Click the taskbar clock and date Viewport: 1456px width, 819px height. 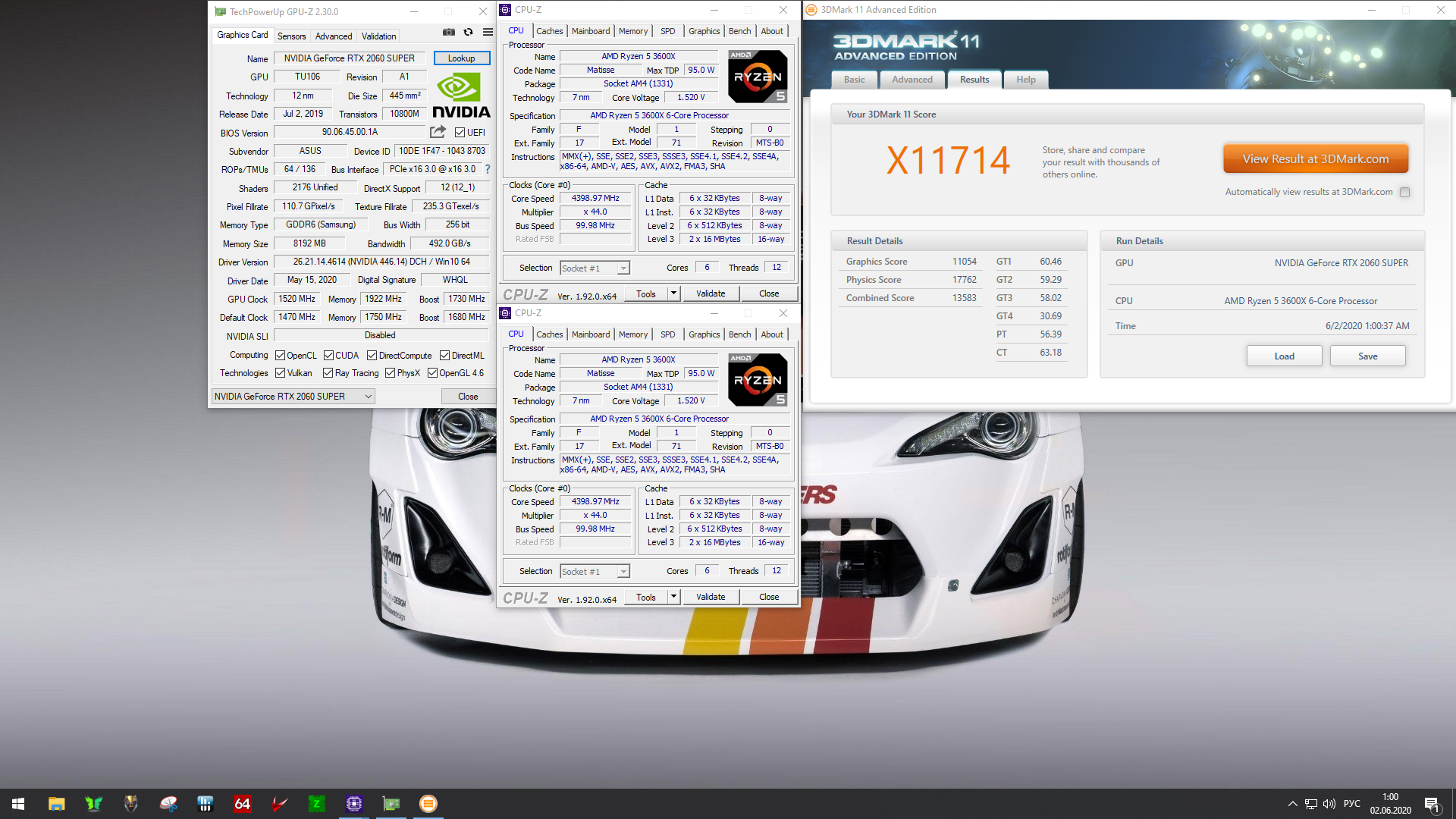pos(1390,804)
